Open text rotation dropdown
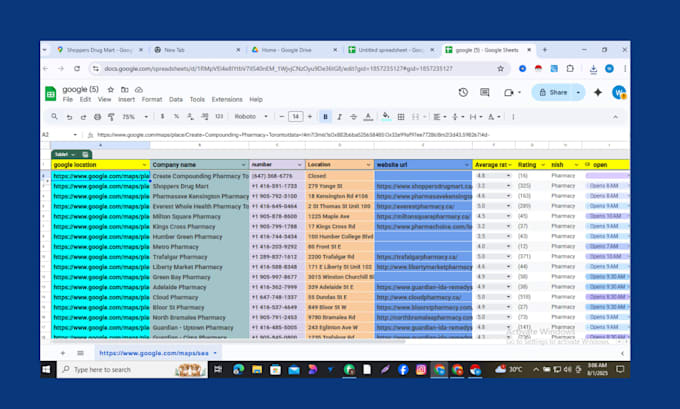Image resolution: width=680 pixels, height=409 pixels. pyautogui.click(x=494, y=116)
